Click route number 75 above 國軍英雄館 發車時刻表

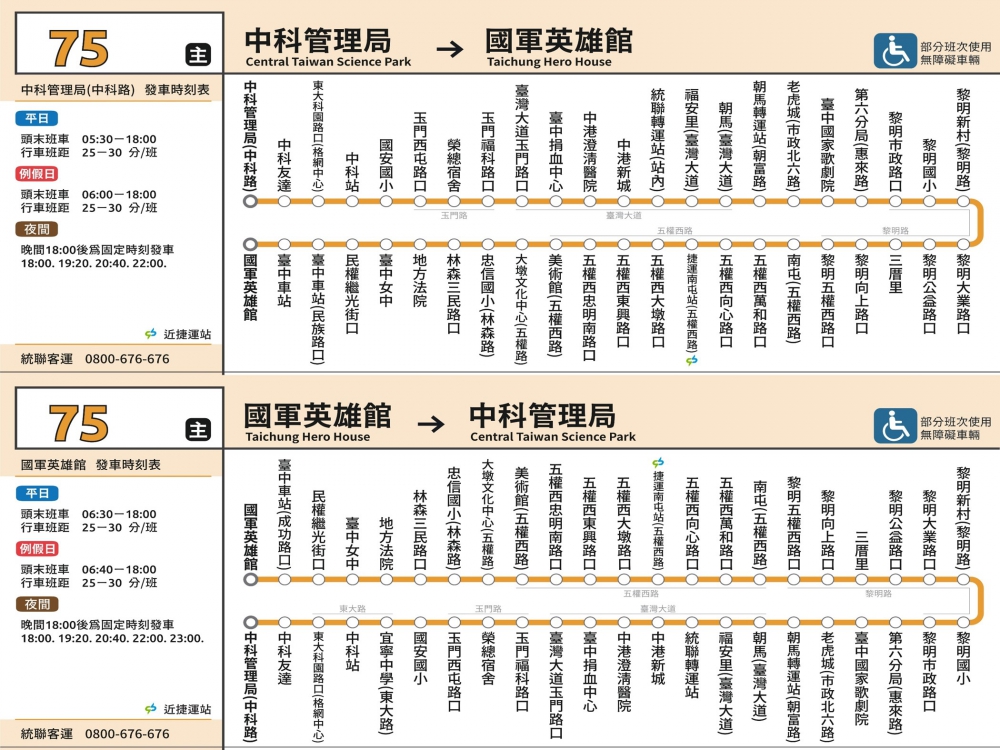tap(78, 424)
